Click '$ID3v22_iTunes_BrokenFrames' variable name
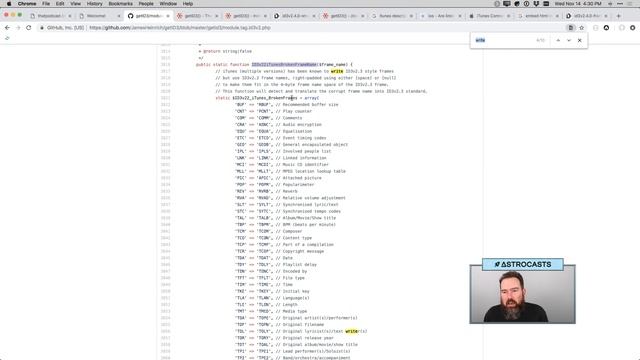This screenshot has height=360, width=640. click(x=265, y=98)
